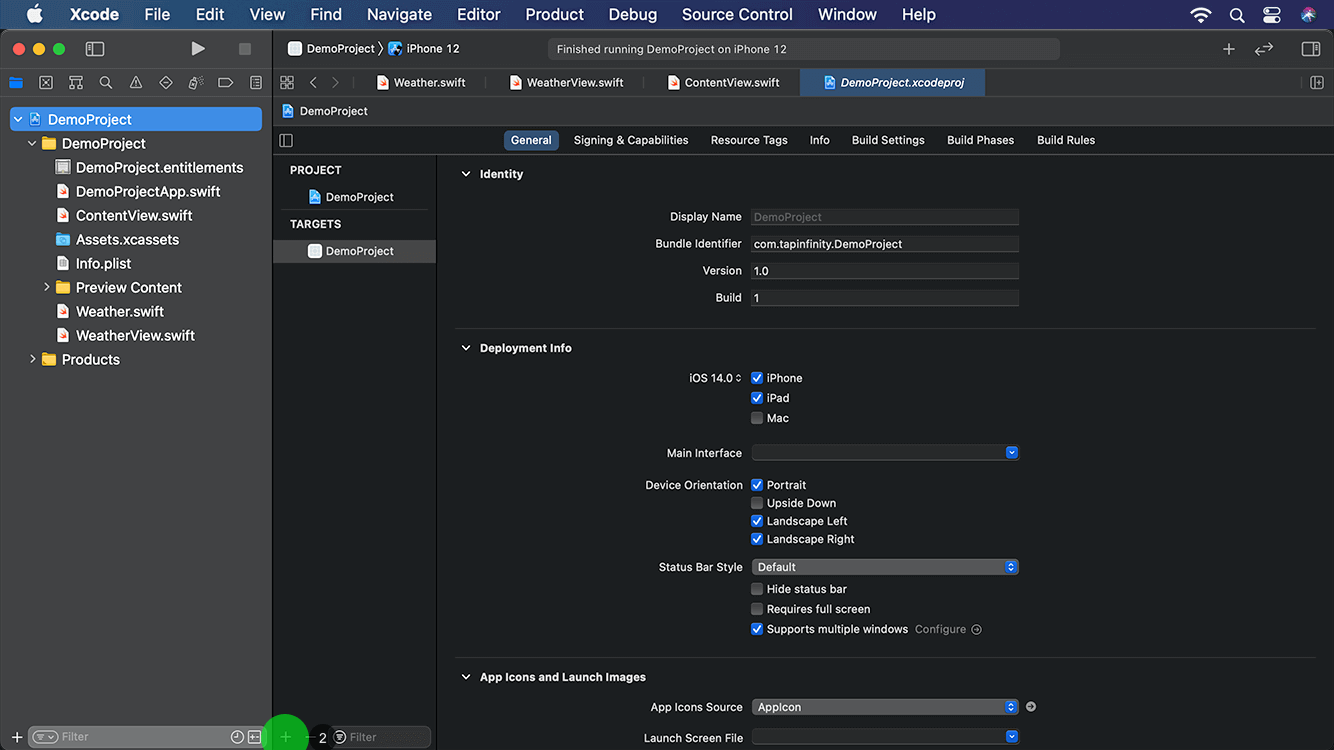The height and width of the screenshot is (750, 1334).
Task: Add a new target with plus button
Action: click(286, 737)
